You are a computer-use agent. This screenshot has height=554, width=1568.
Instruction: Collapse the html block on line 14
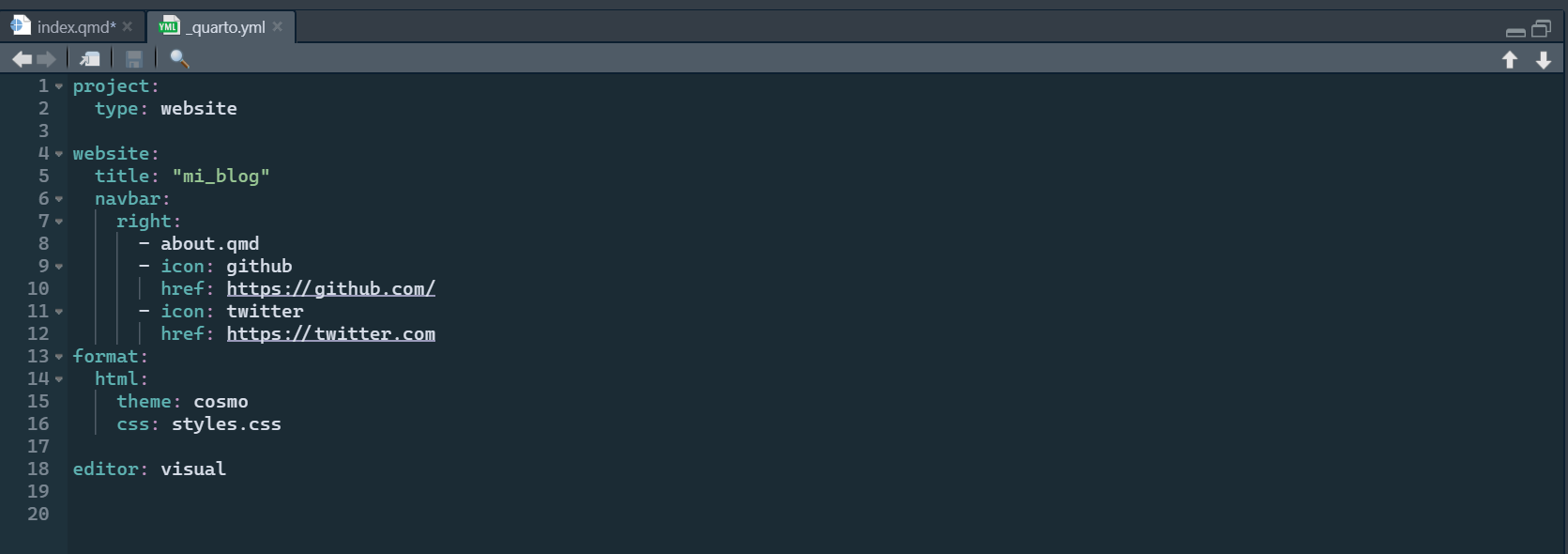pos(59,379)
